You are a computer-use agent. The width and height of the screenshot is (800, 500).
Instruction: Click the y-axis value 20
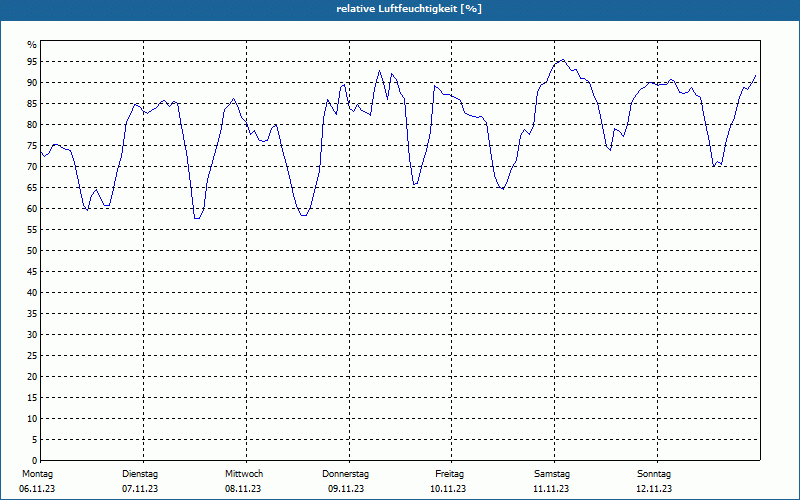click(32, 377)
